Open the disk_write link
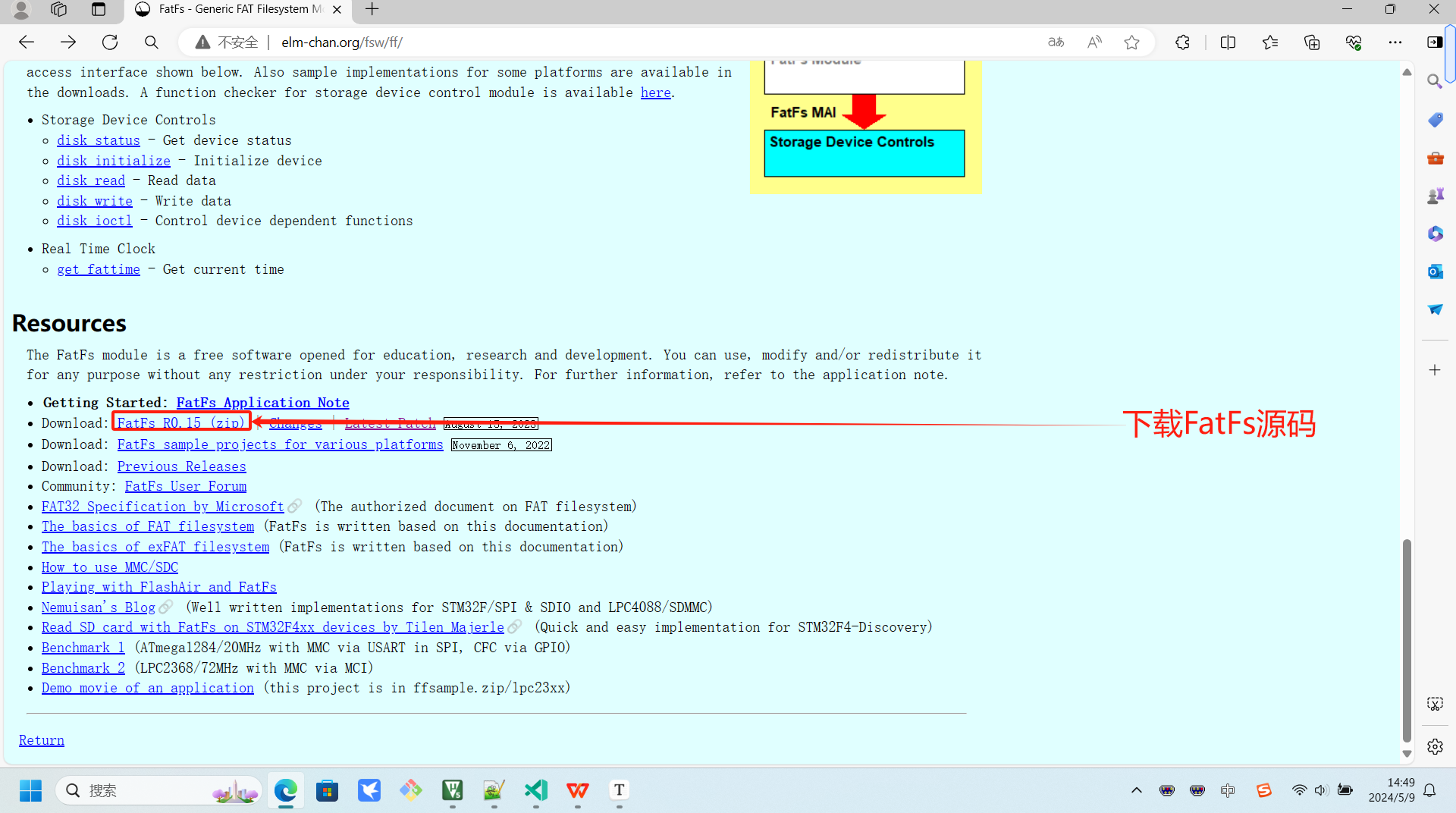 pos(95,201)
